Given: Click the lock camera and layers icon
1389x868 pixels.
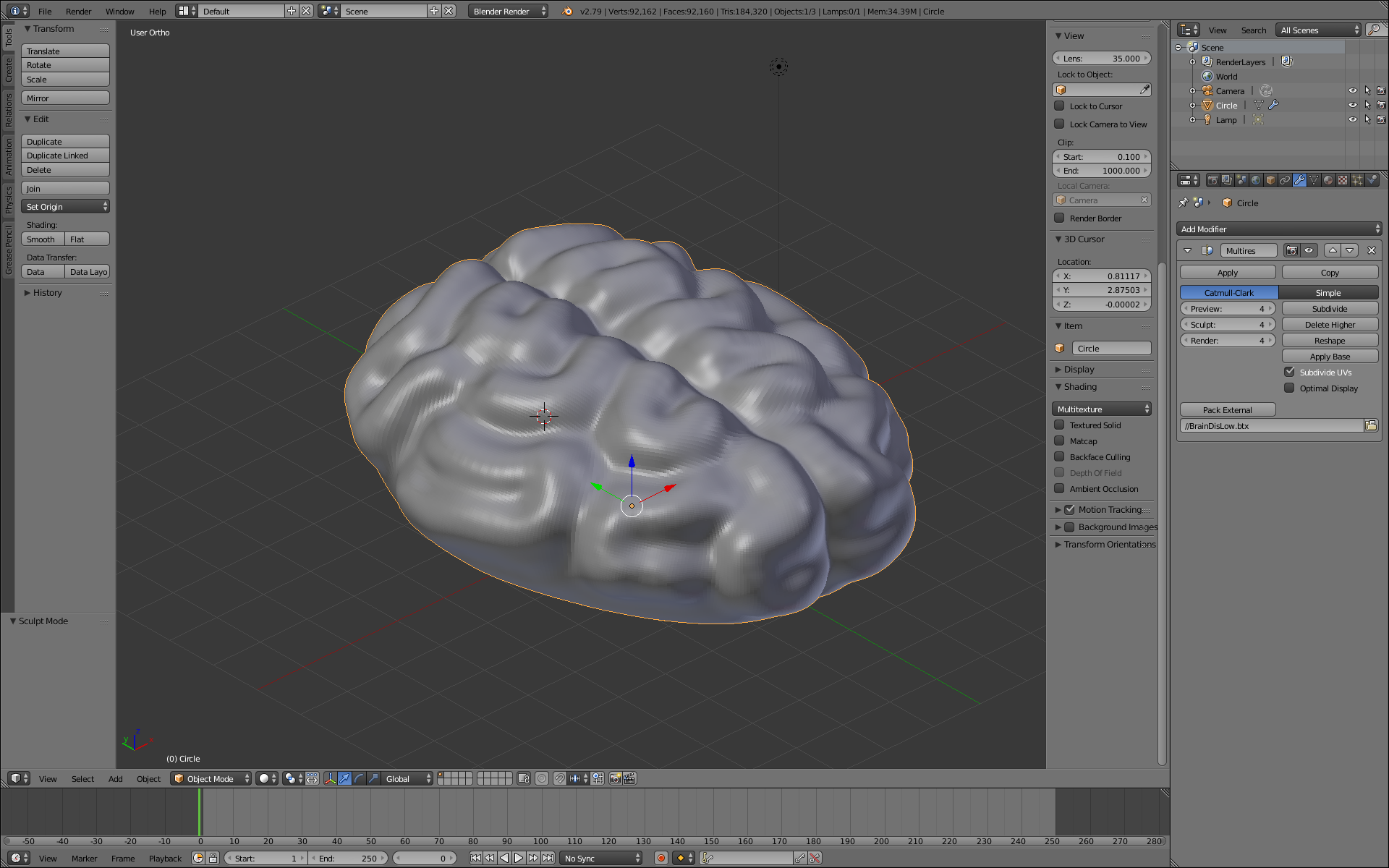Looking at the screenshot, I should pyautogui.click(x=524, y=778).
